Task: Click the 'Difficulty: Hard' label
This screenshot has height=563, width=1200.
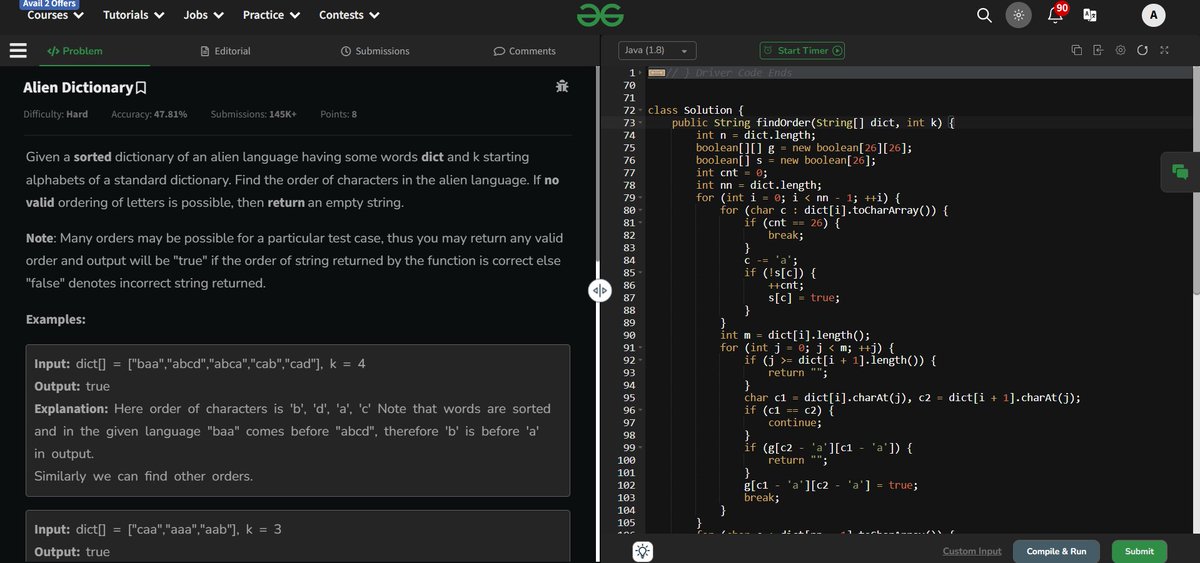Action: click(55, 114)
